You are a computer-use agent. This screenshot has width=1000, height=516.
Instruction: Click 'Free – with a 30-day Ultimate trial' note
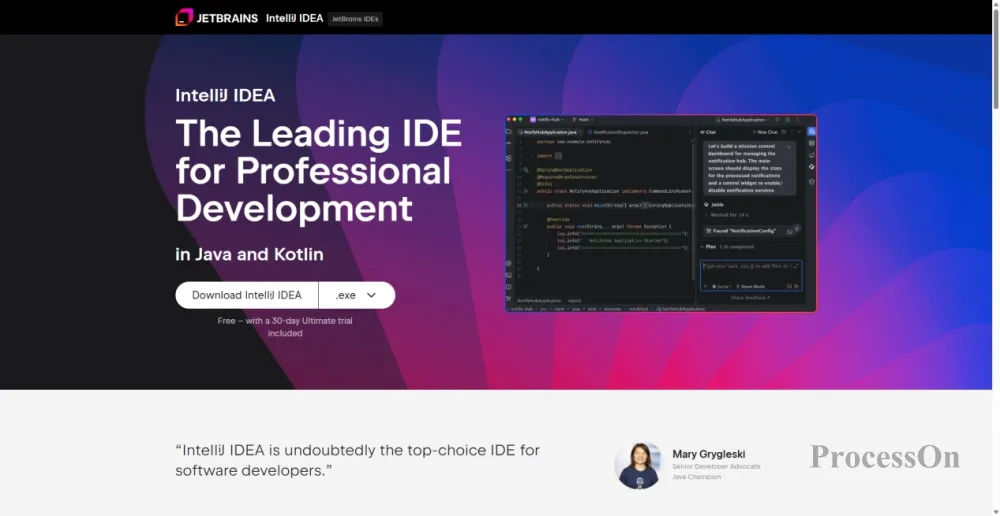tap(285, 327)
